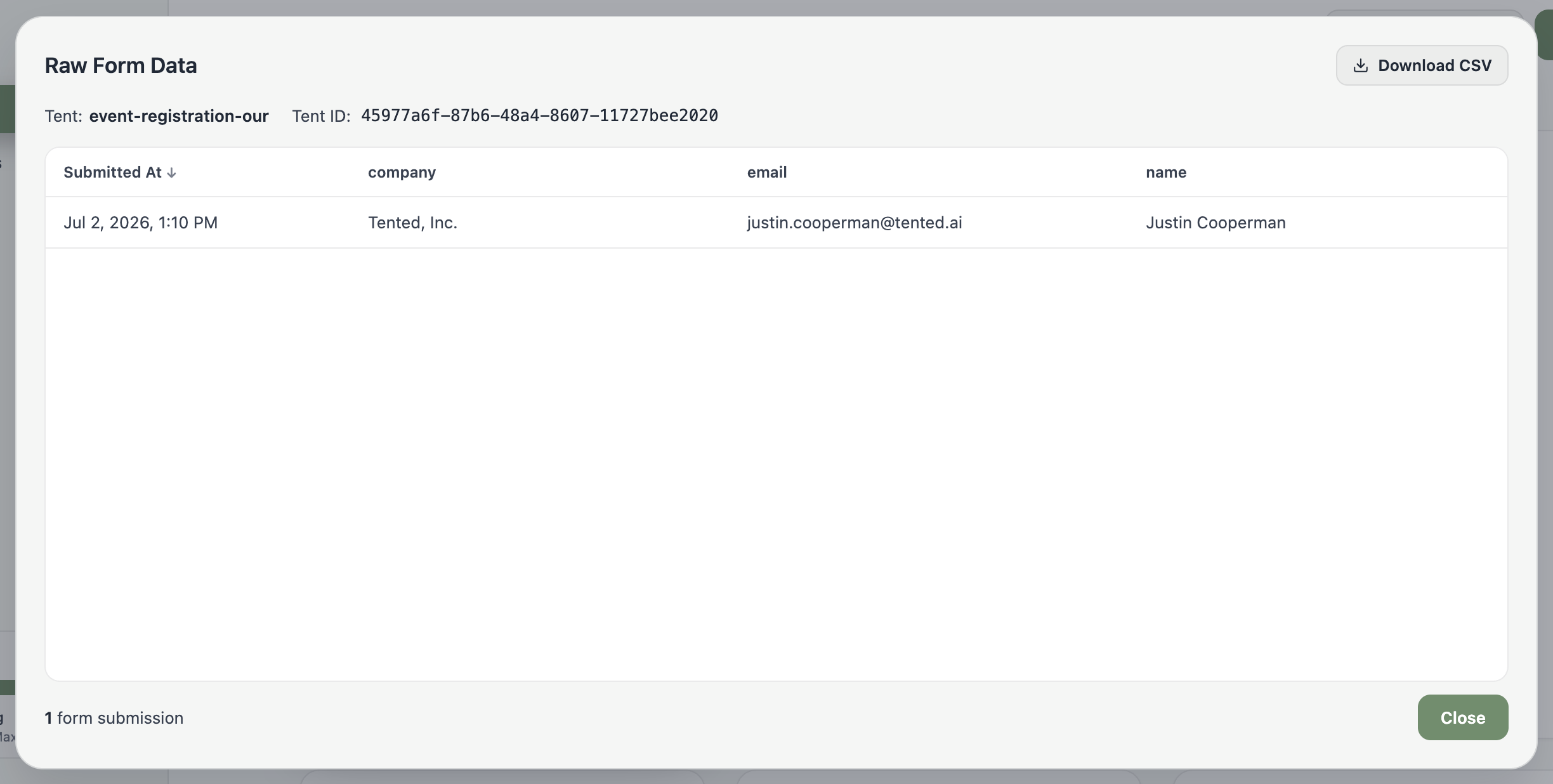Close the Raw Form Data dialog

(x=1462, y=717)
